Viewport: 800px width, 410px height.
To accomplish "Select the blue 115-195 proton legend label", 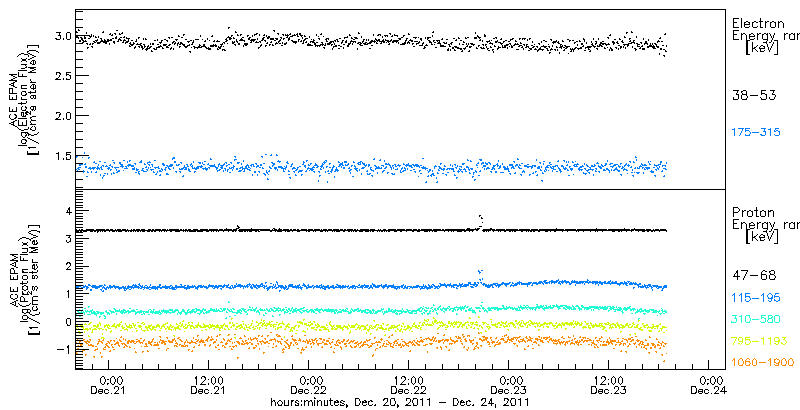I will pyautogui.click(x=756, y=298).
